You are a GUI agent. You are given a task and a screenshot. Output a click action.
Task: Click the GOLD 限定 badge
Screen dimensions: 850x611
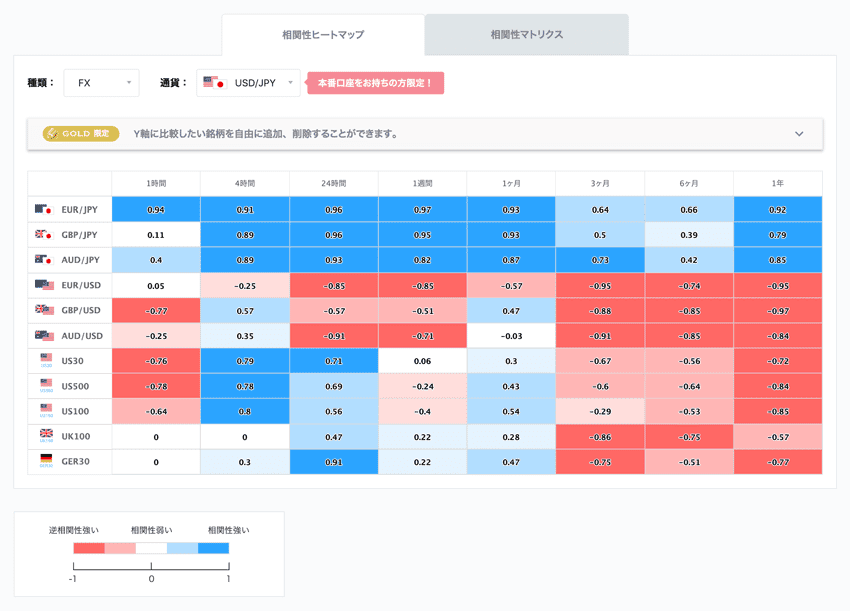[x=81, y=134]
